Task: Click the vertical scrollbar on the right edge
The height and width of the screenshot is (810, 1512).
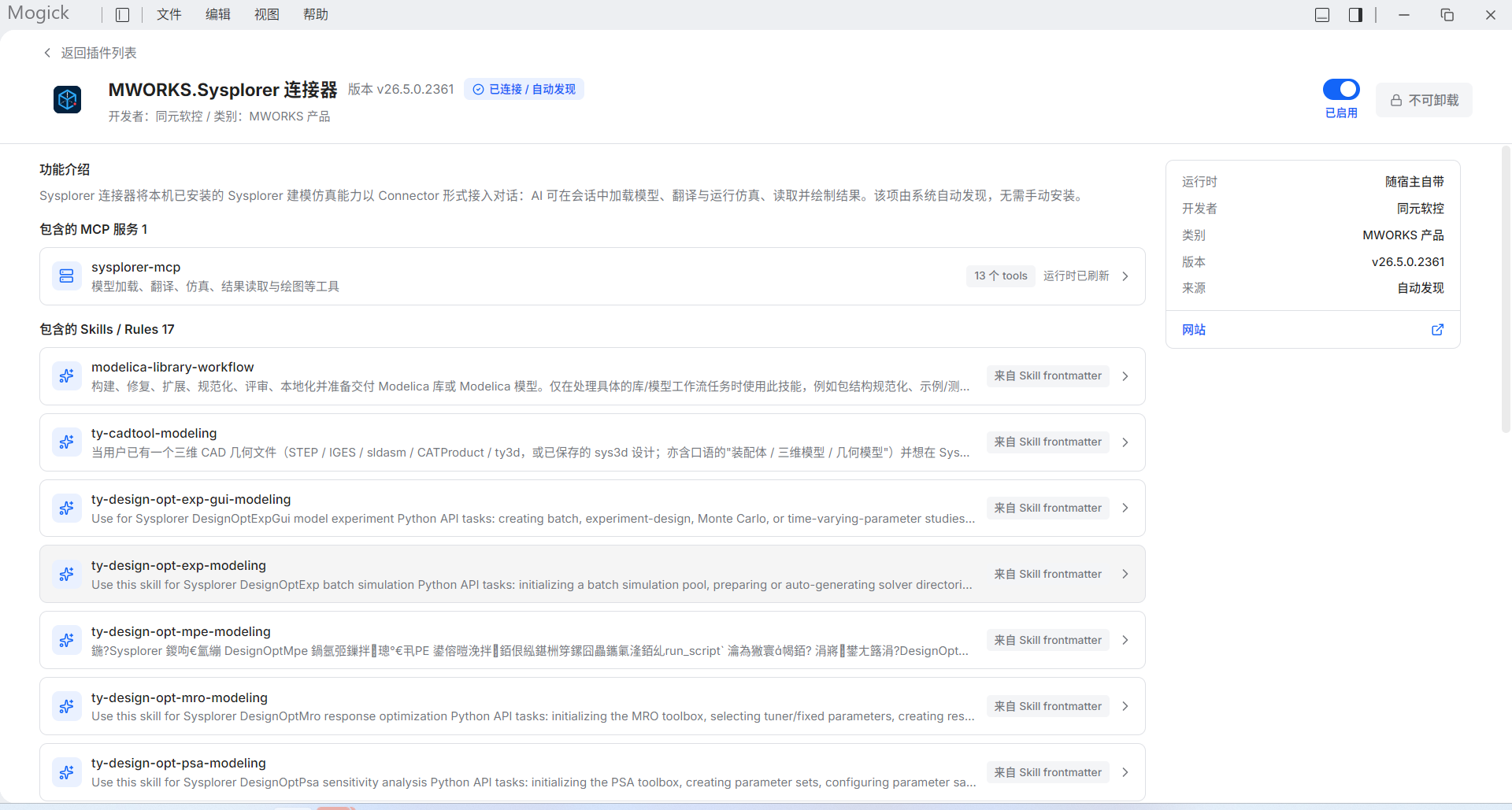Action: coord(1506,290)
